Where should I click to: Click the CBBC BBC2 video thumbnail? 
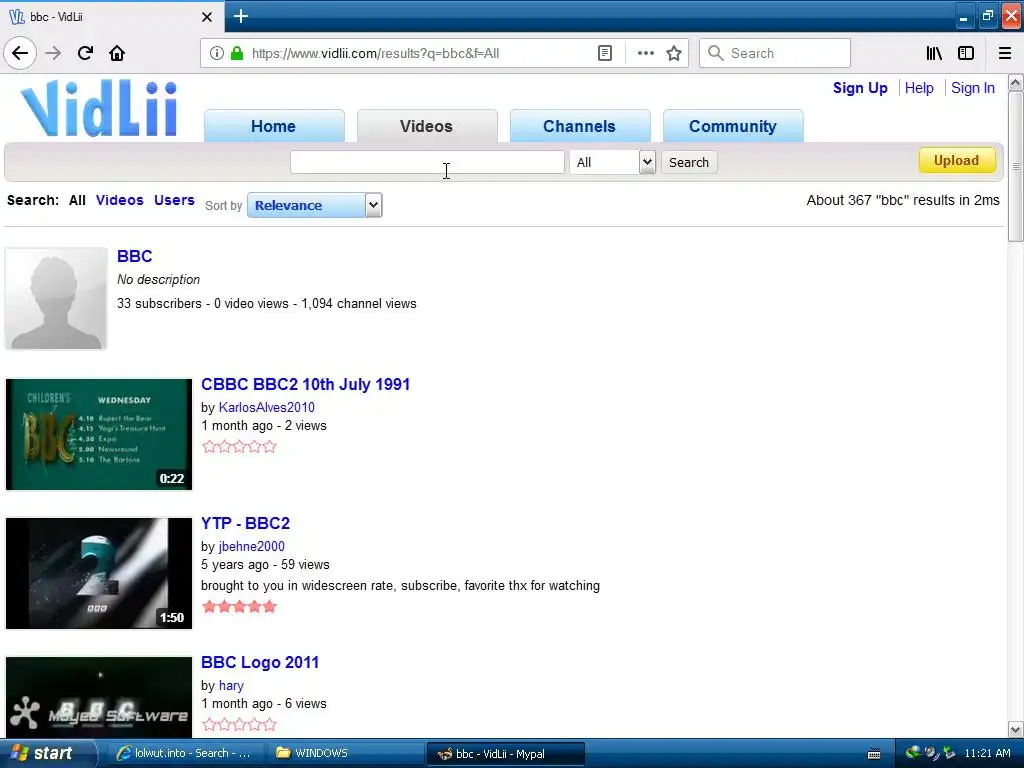point(99,434)
